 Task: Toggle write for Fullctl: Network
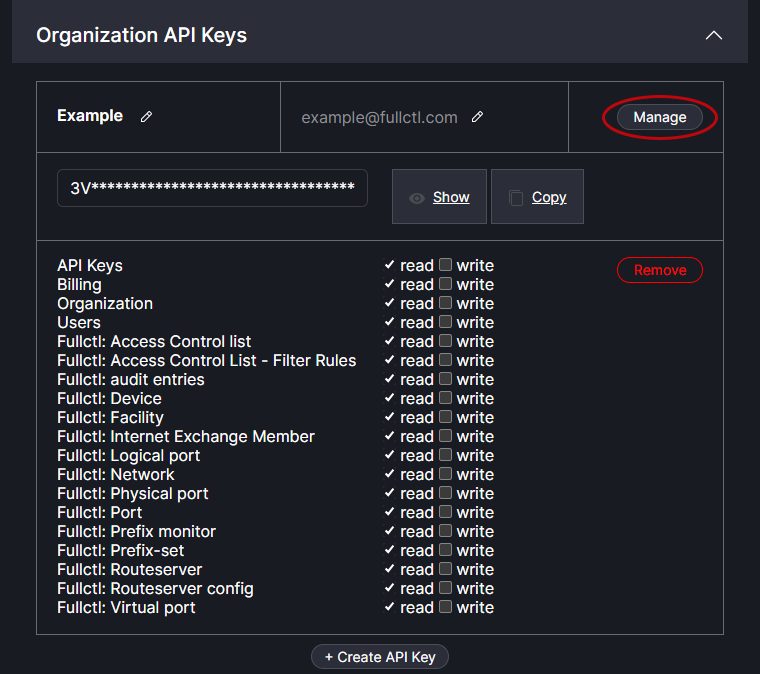446,474
